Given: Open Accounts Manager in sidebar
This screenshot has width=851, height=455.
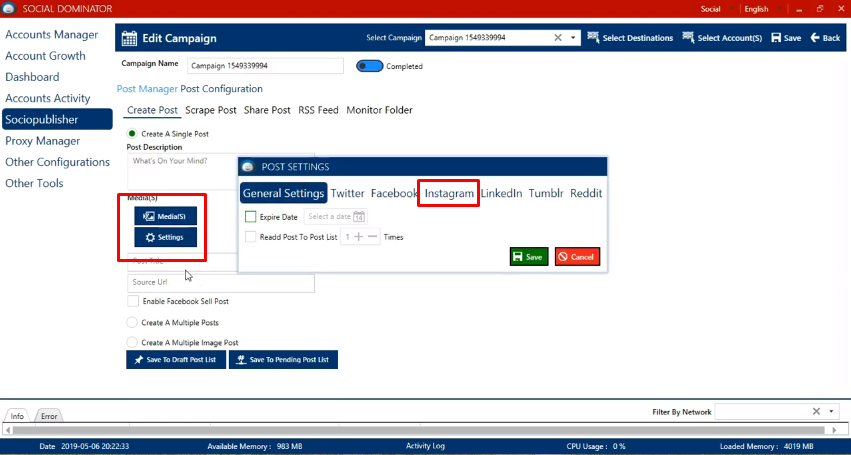Looking at the screenshot, I should 52,35.
